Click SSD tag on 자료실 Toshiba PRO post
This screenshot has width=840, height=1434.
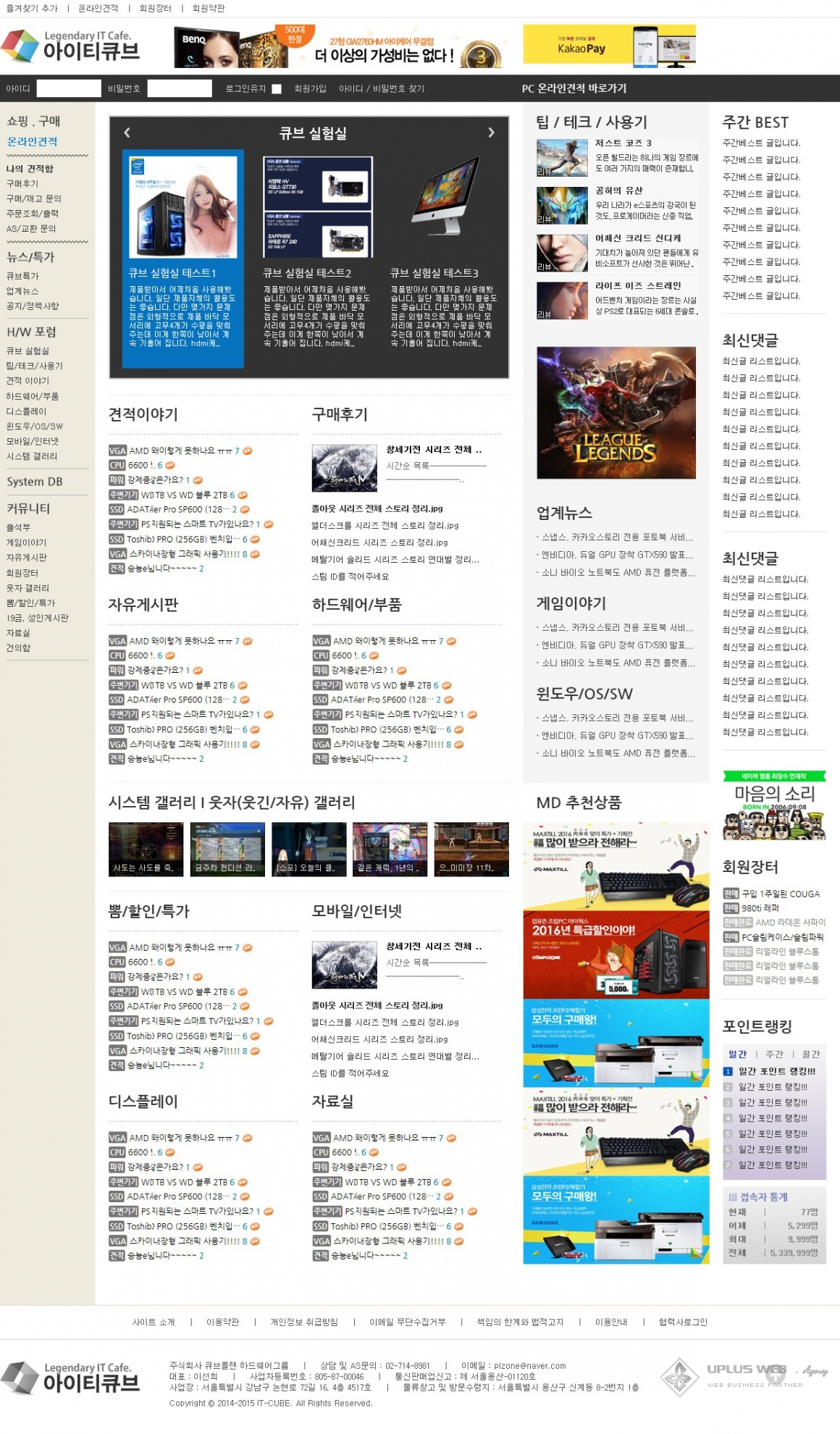(320, 1226)
